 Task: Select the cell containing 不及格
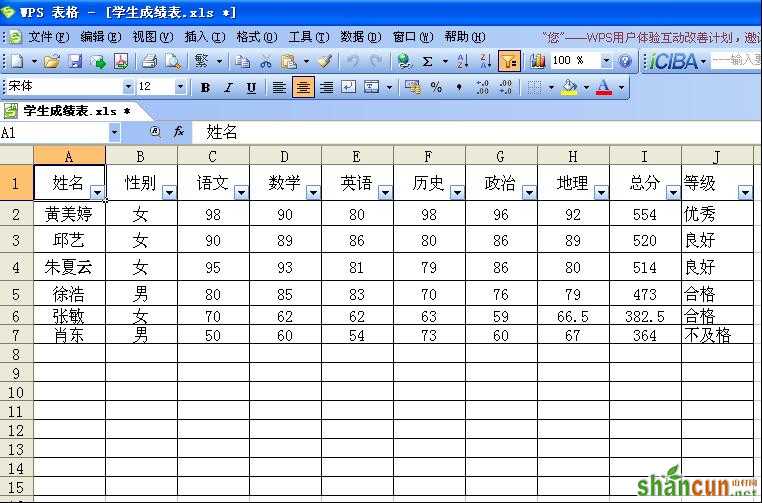pos(717,335)
